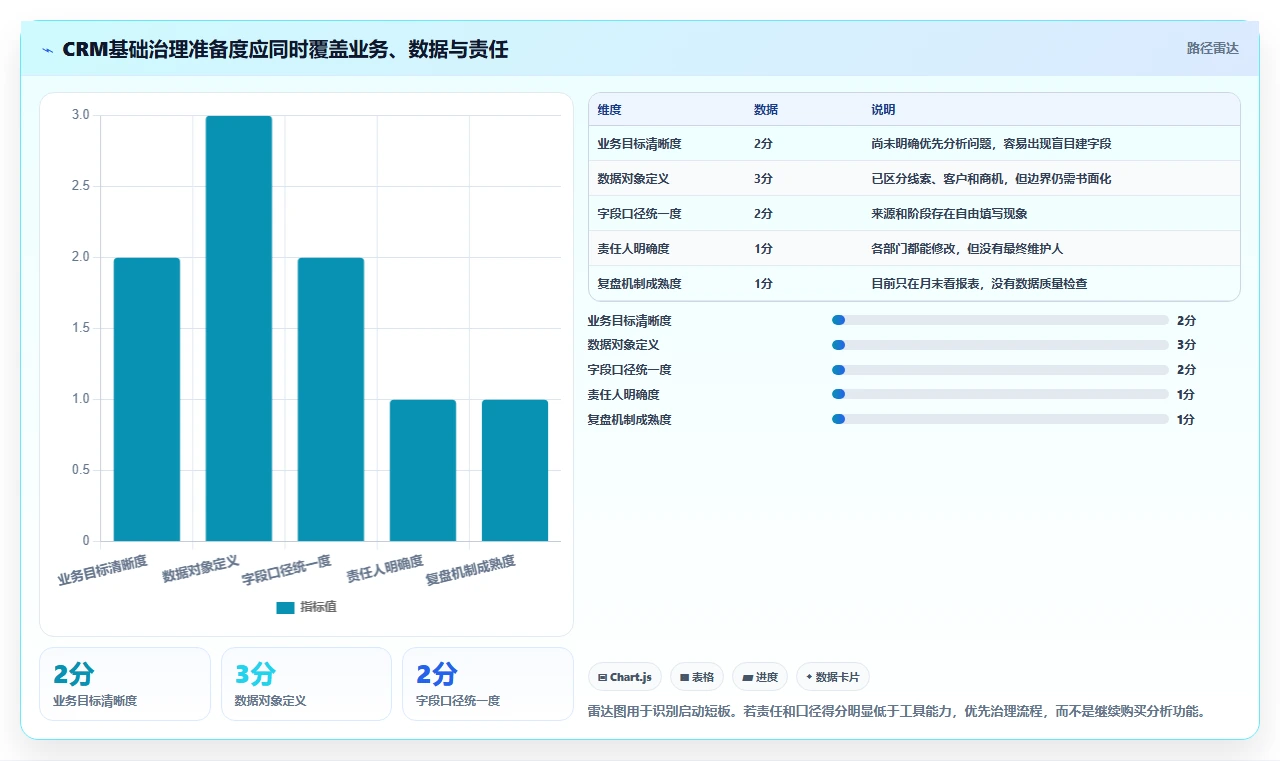This screenshot has height=761, width=1280.
Task: Toggle the 指标值 legend item in chart
Action: (x=306, y=607)
